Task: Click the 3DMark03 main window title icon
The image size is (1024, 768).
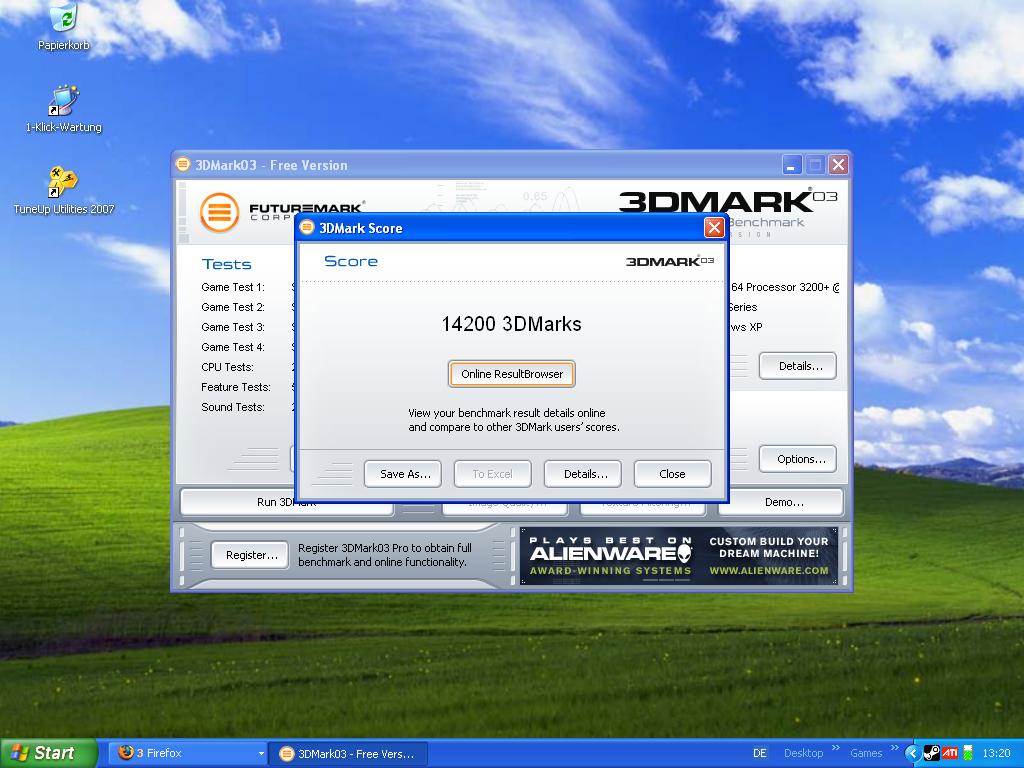Action: [184, 165]
